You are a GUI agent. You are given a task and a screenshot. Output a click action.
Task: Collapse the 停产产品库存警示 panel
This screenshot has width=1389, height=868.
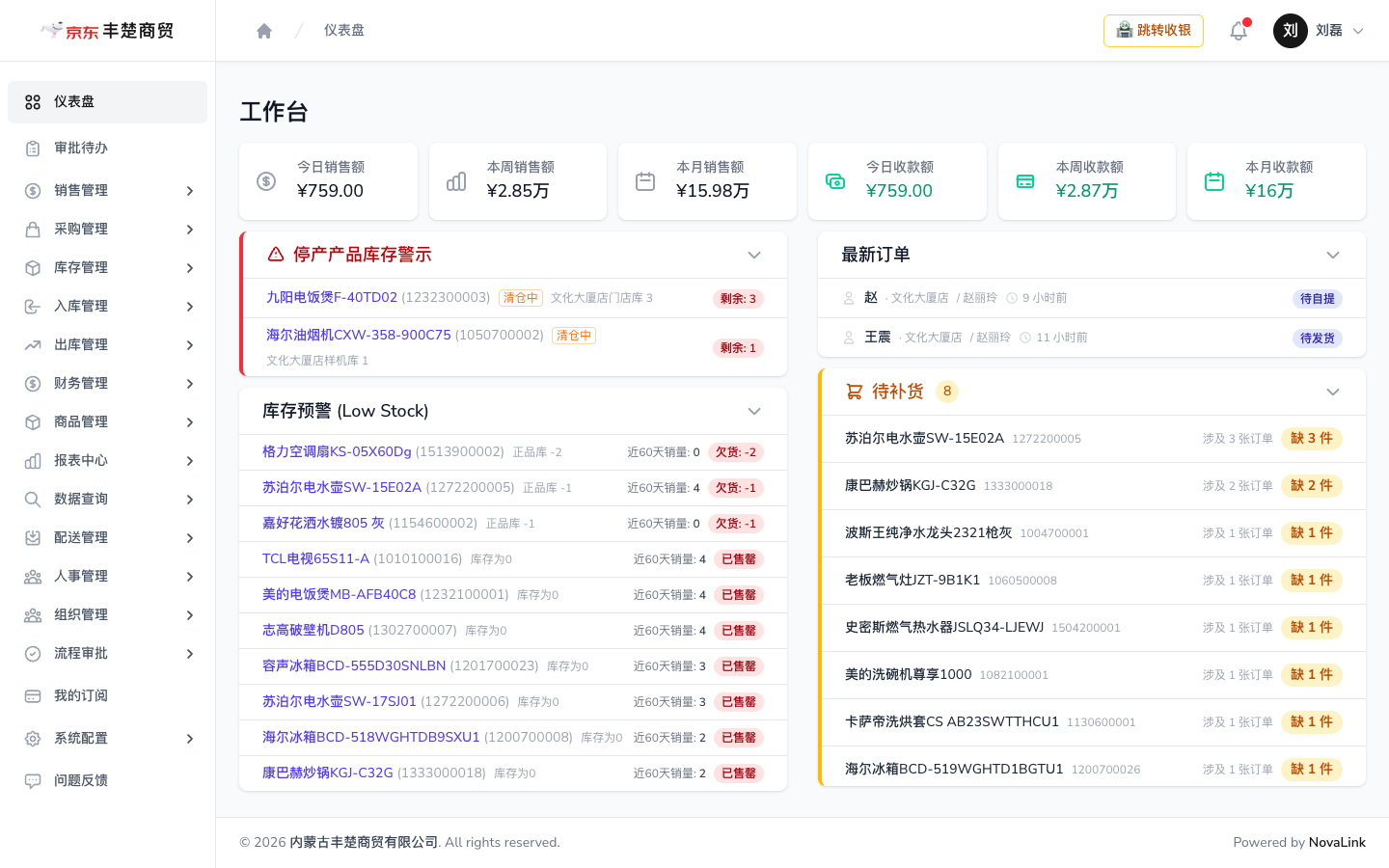[x=754, y=255]
